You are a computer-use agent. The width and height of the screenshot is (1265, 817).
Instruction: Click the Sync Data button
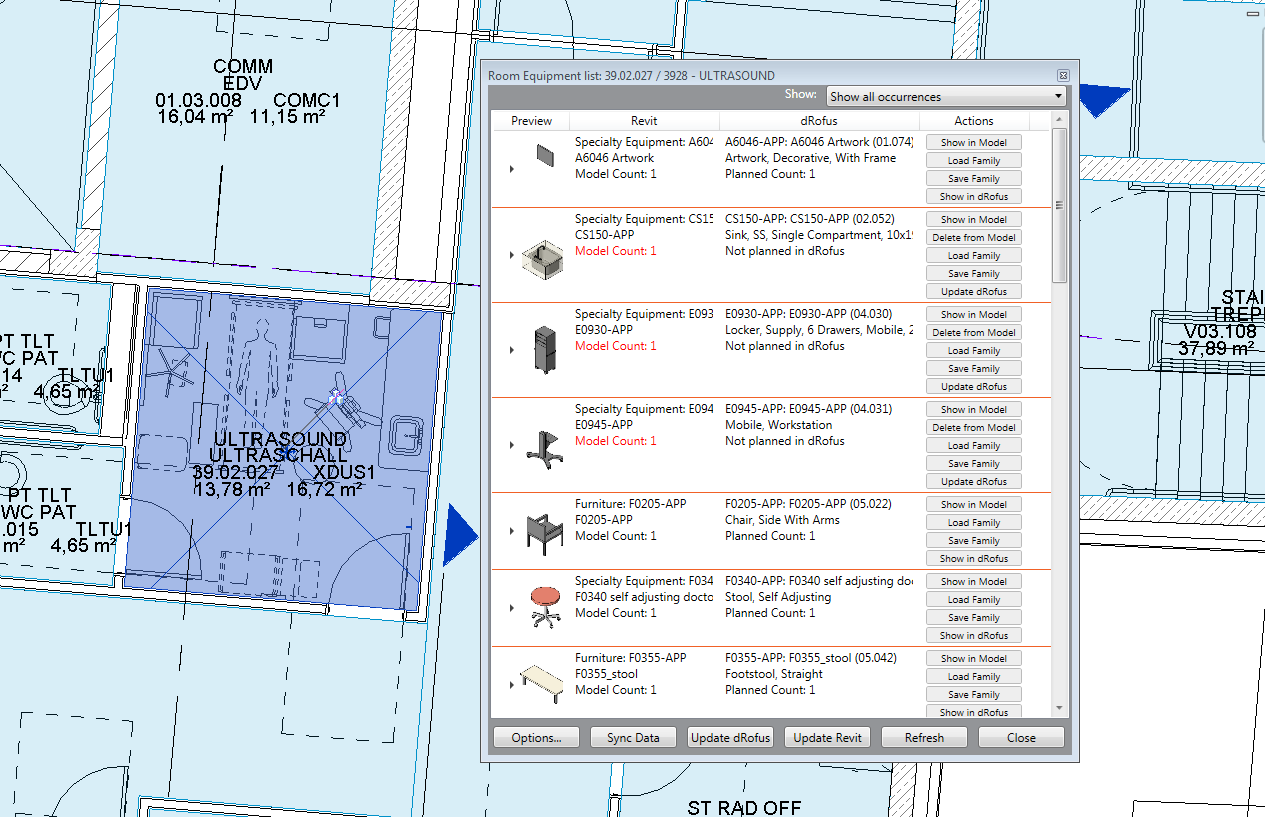point(633,738)
